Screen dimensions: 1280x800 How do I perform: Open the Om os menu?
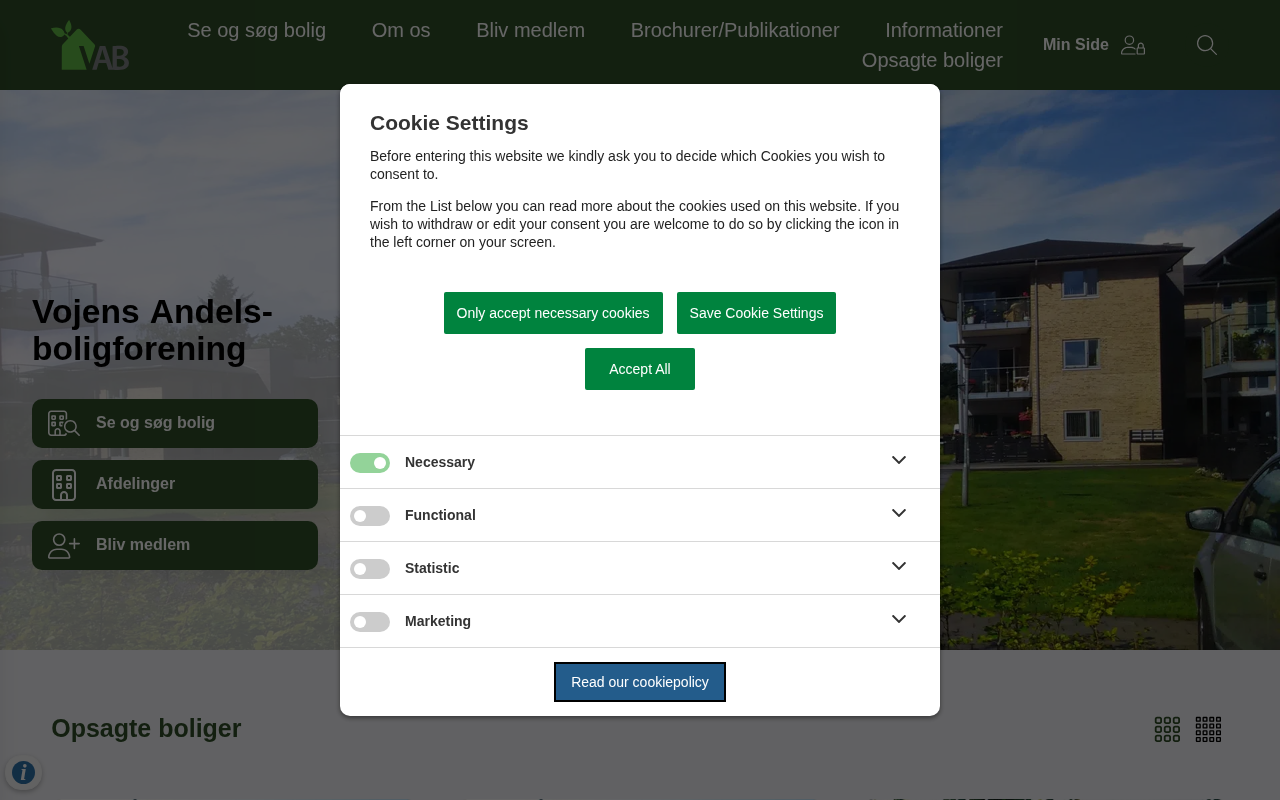(401, 30)
